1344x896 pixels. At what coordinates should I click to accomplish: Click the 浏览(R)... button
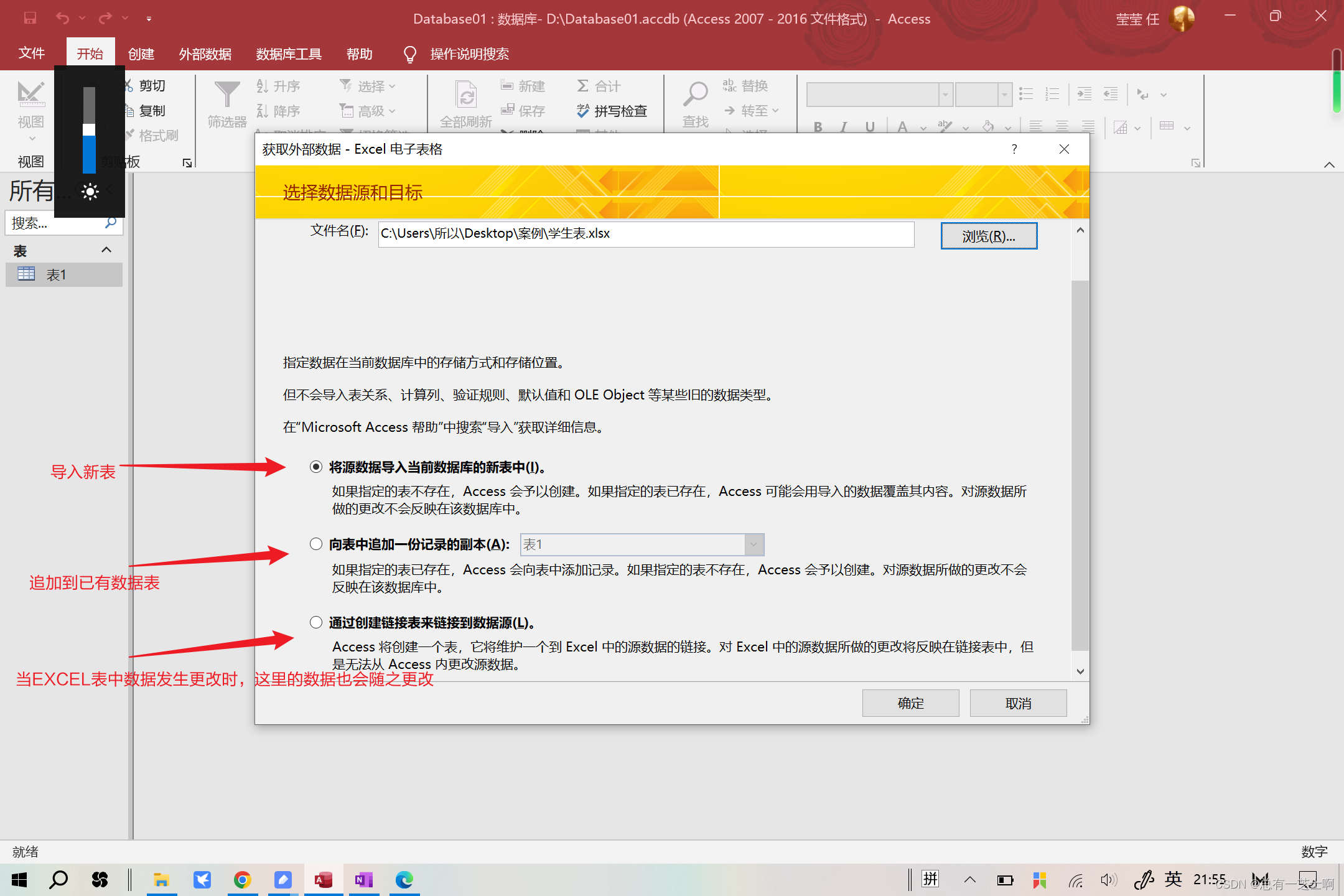[x=988, y=236]
